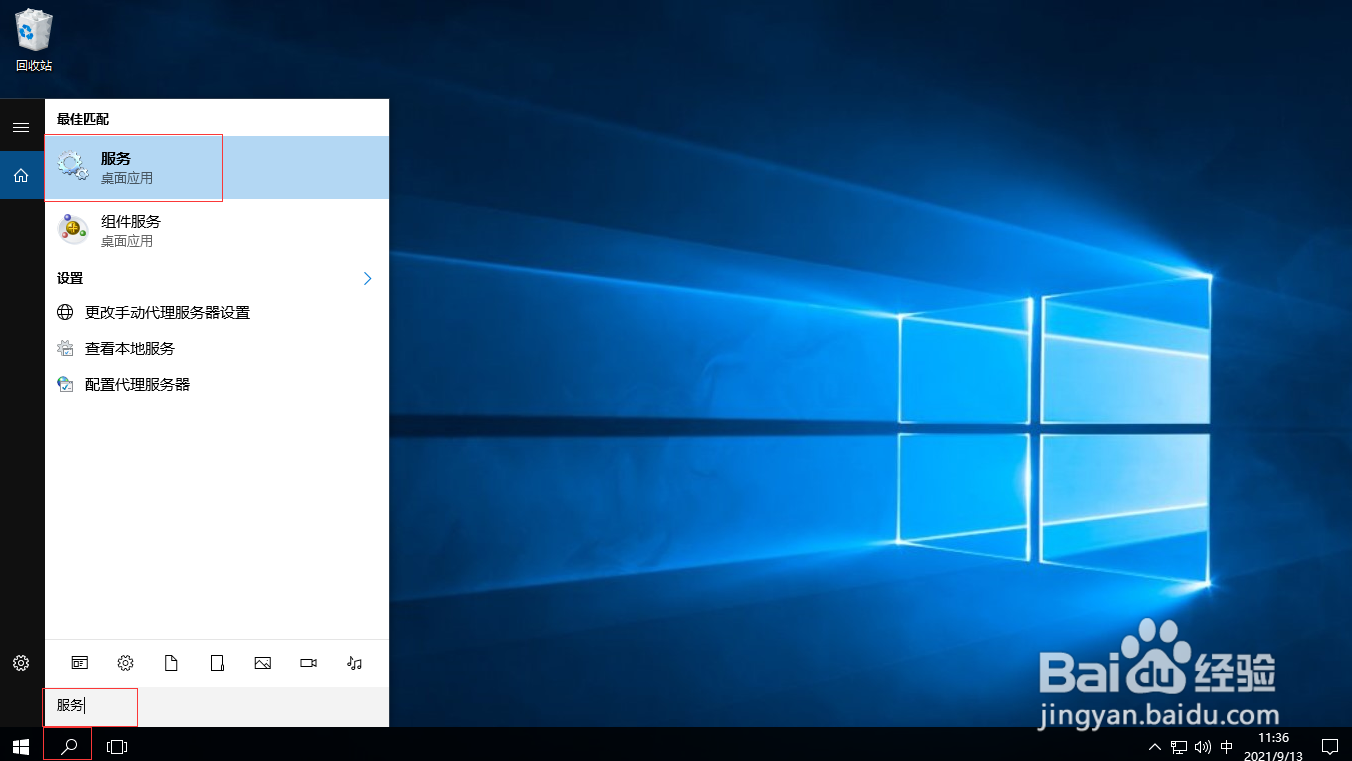Select the 回收站 desktop icon
1352x761 pixels.
tap(34, 41)
